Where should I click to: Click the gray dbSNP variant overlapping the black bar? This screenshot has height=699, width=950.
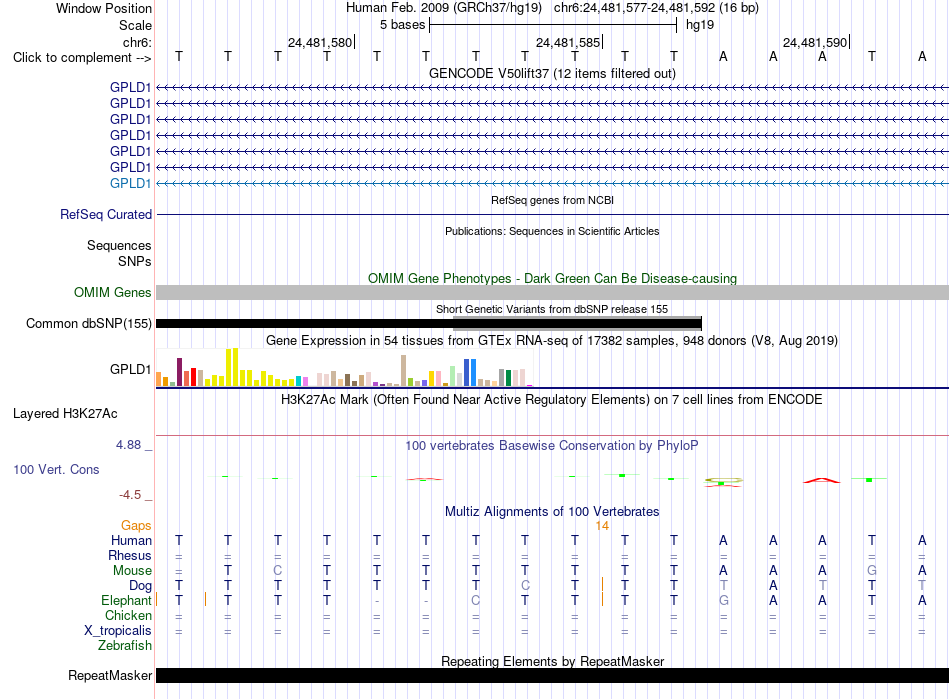pyautogui.click(x=577, y=323)
